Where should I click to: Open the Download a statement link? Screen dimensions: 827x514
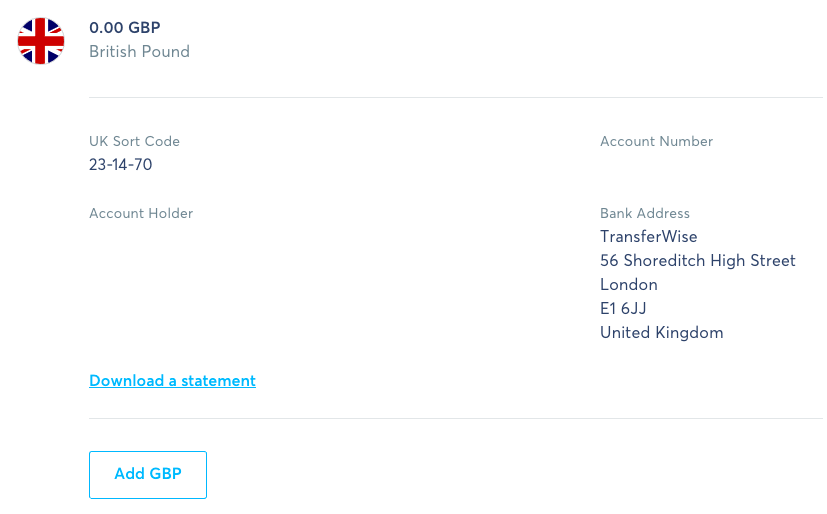click(172, 381)
